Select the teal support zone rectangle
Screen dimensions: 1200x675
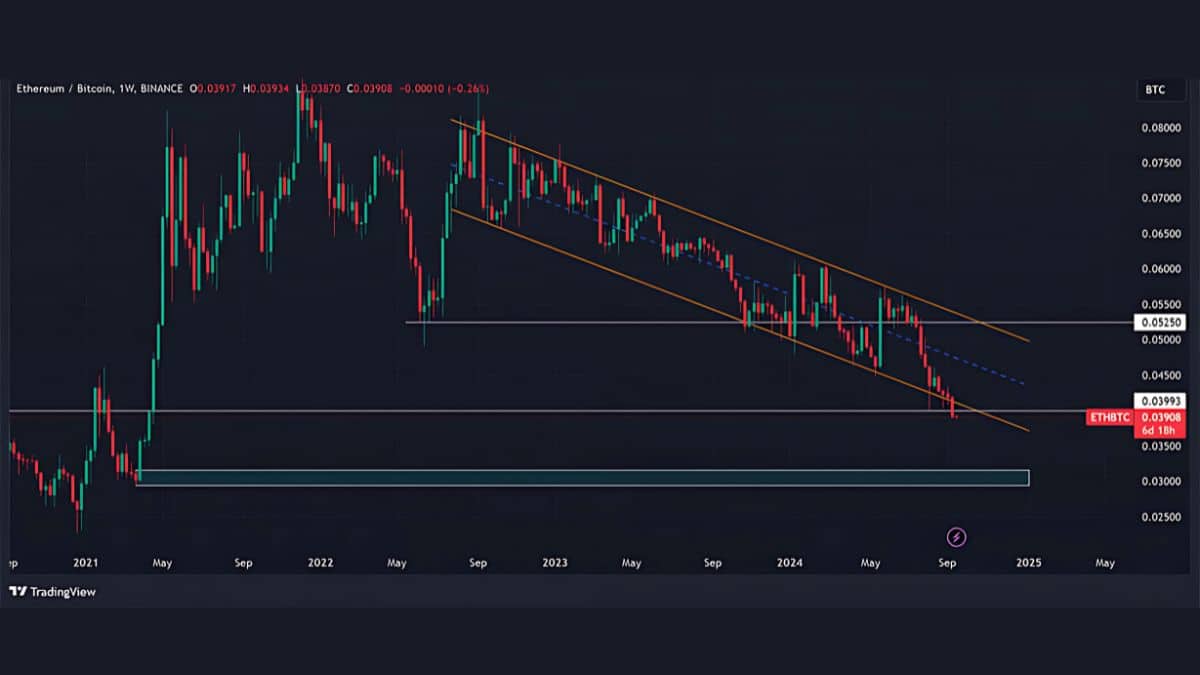pos(585,478)
